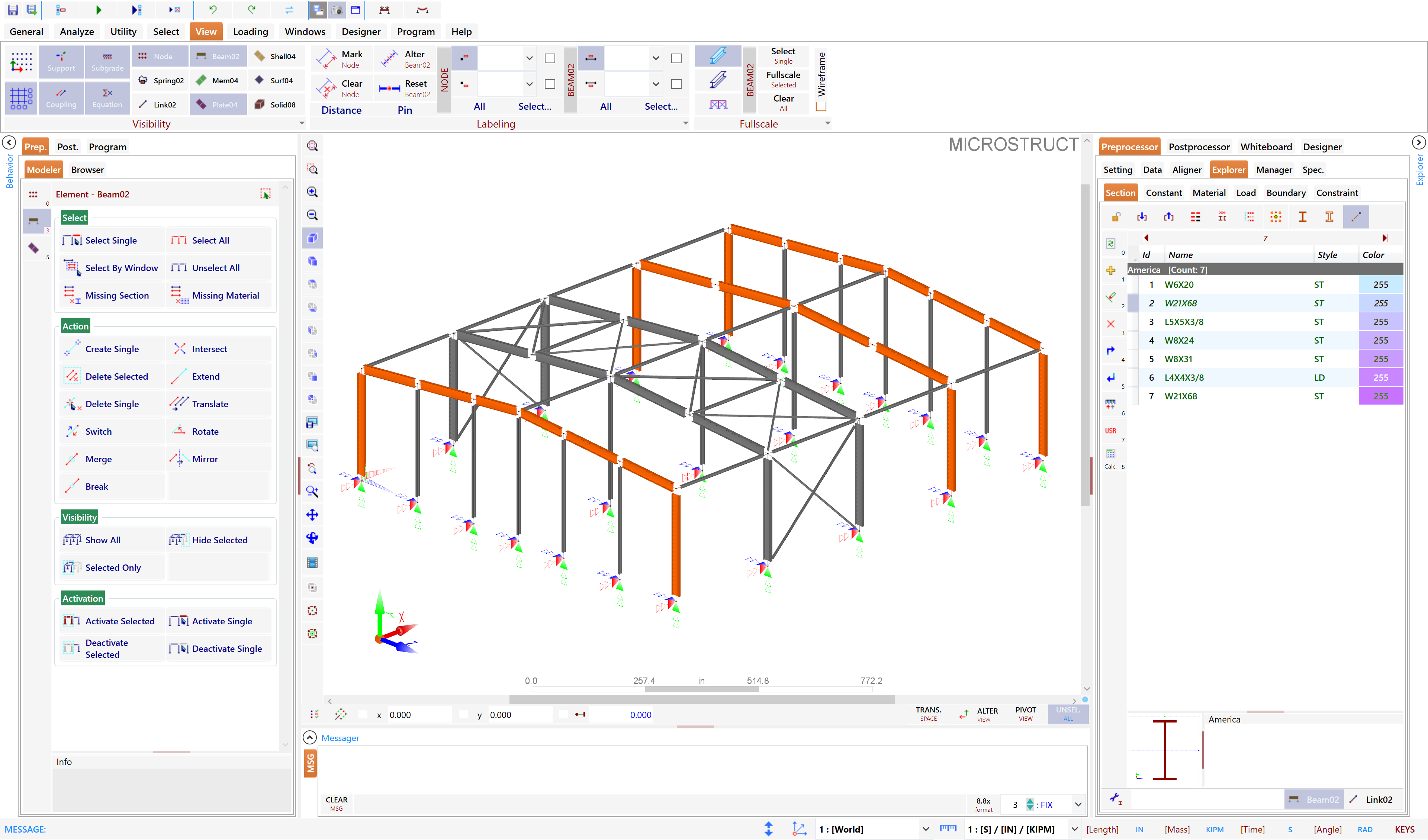Click the Mark Node icon
The image size is (1428, 840).
(x=327, y=59)
